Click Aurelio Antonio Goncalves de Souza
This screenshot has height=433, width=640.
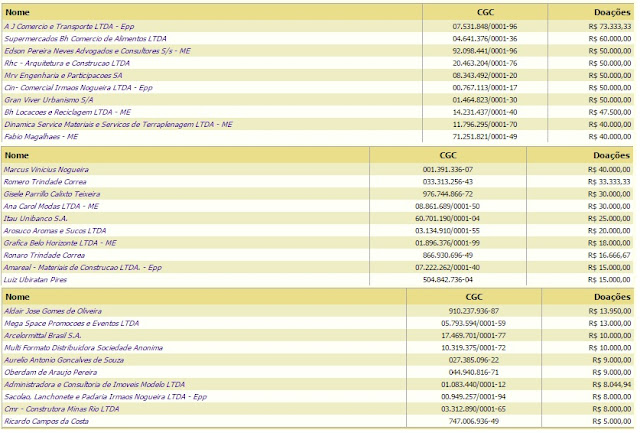64,360
